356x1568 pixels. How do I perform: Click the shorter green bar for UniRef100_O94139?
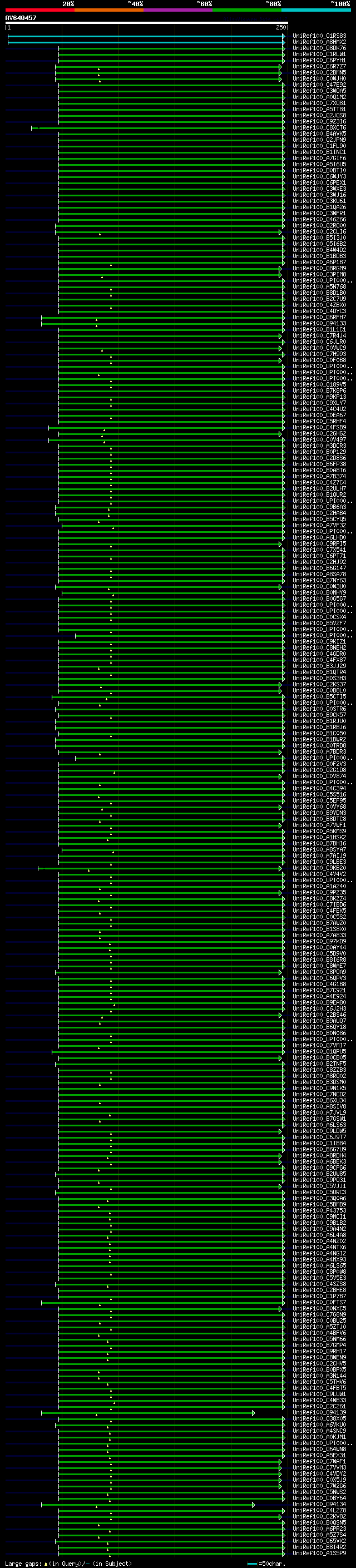tap(148, 1413)
